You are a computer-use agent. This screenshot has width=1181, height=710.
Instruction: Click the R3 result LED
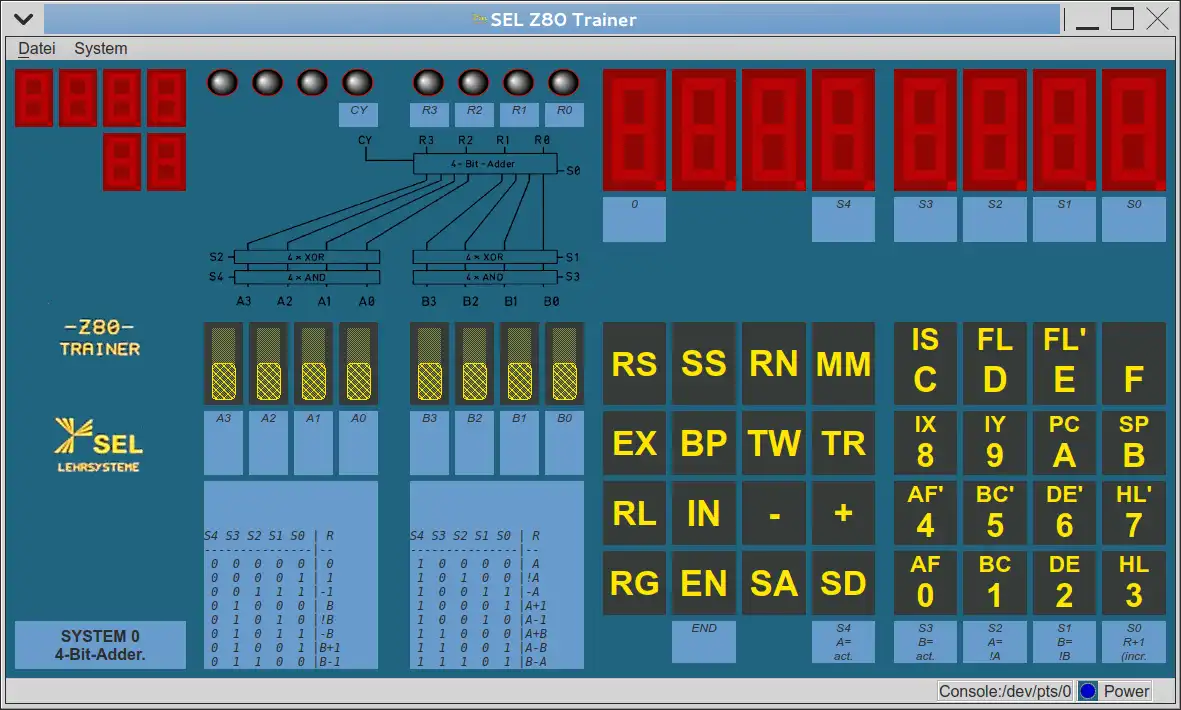[x=429, y=83]
